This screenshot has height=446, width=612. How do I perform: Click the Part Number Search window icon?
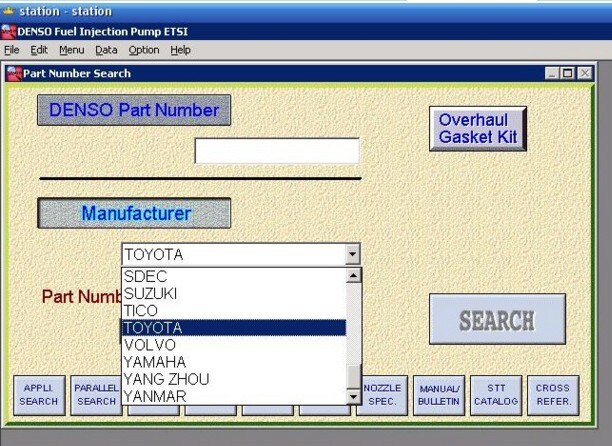[x=14, y=73]
